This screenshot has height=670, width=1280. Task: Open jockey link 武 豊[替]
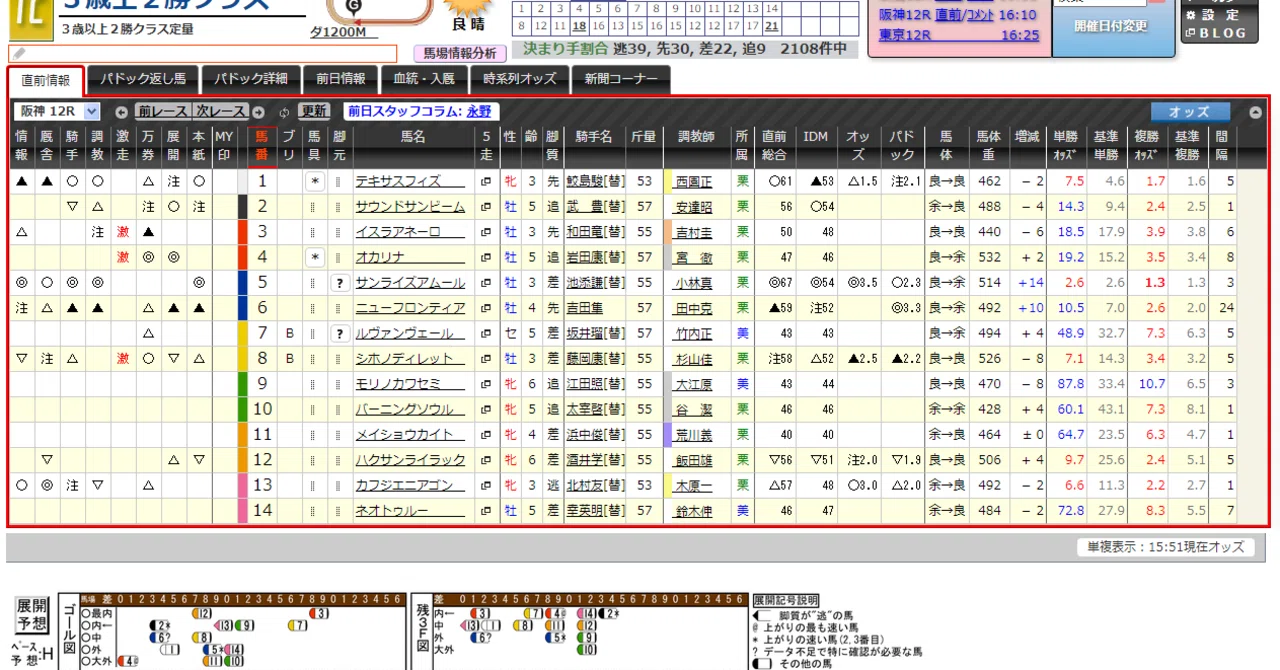594,207
